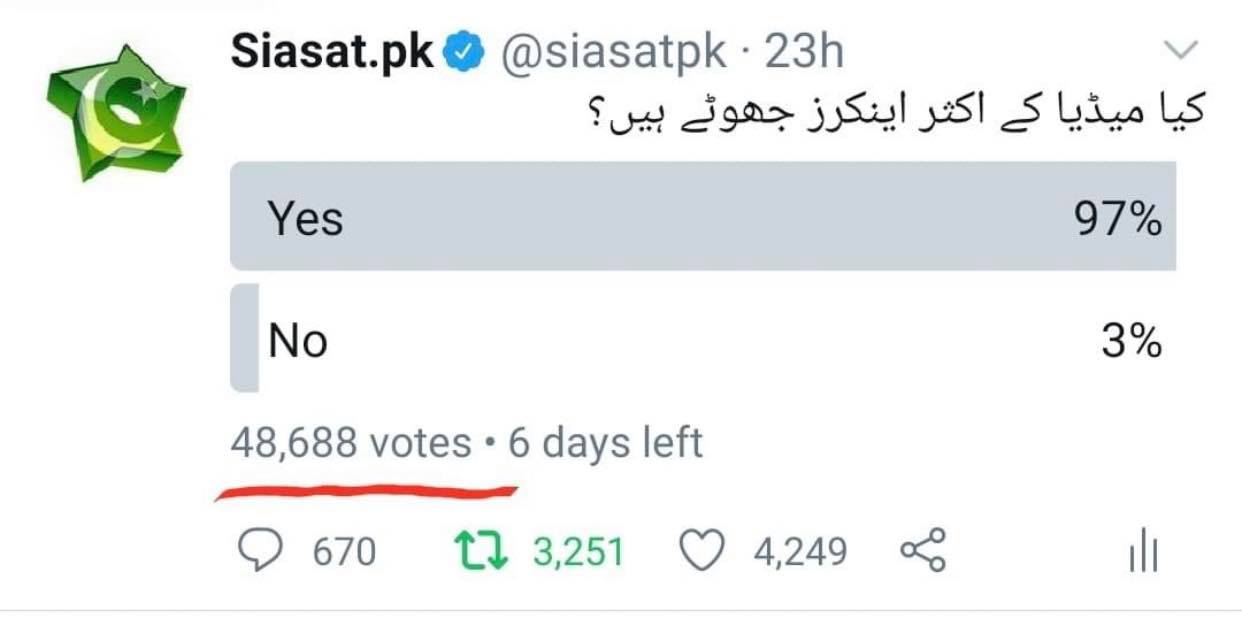Open the Siasat.pk profile avatar

click(x=116, y=112)
